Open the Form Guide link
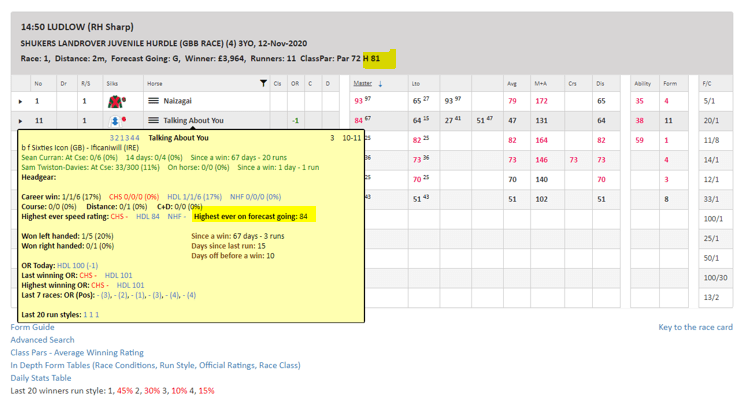Image resolution: width=747 pixels, height=405 pixels. (x=32, y=327)
